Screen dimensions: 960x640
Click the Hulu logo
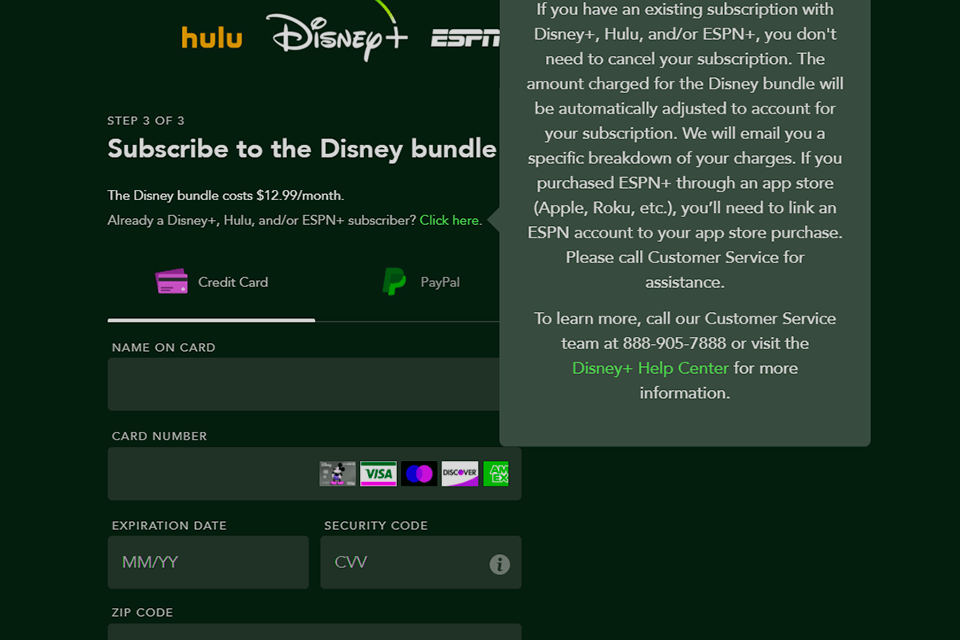tap(212, 38)
